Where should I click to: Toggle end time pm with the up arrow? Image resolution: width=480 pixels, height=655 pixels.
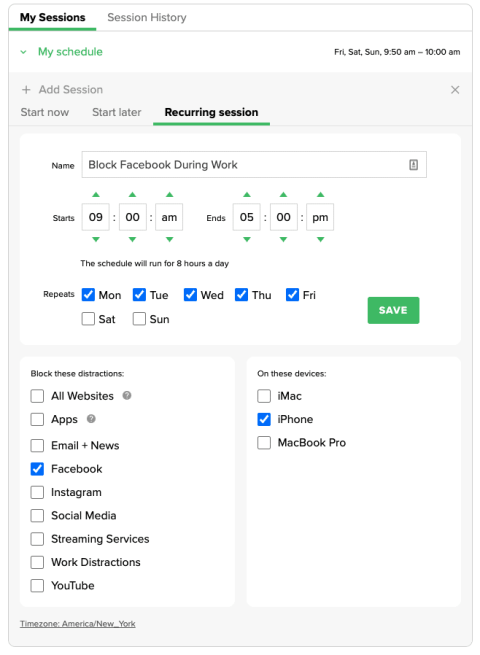tap(320, 194)
